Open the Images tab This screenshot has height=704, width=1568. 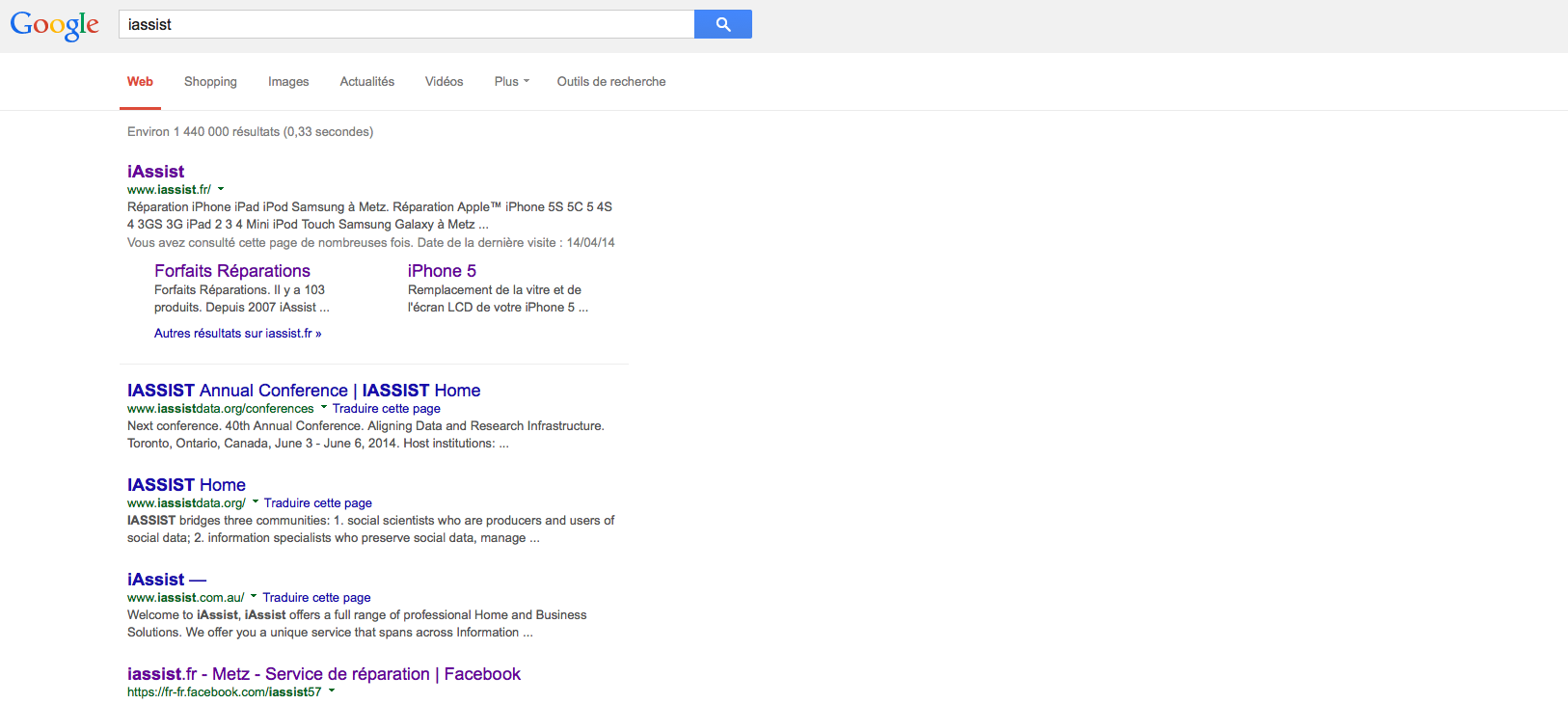tap(288, 82)
